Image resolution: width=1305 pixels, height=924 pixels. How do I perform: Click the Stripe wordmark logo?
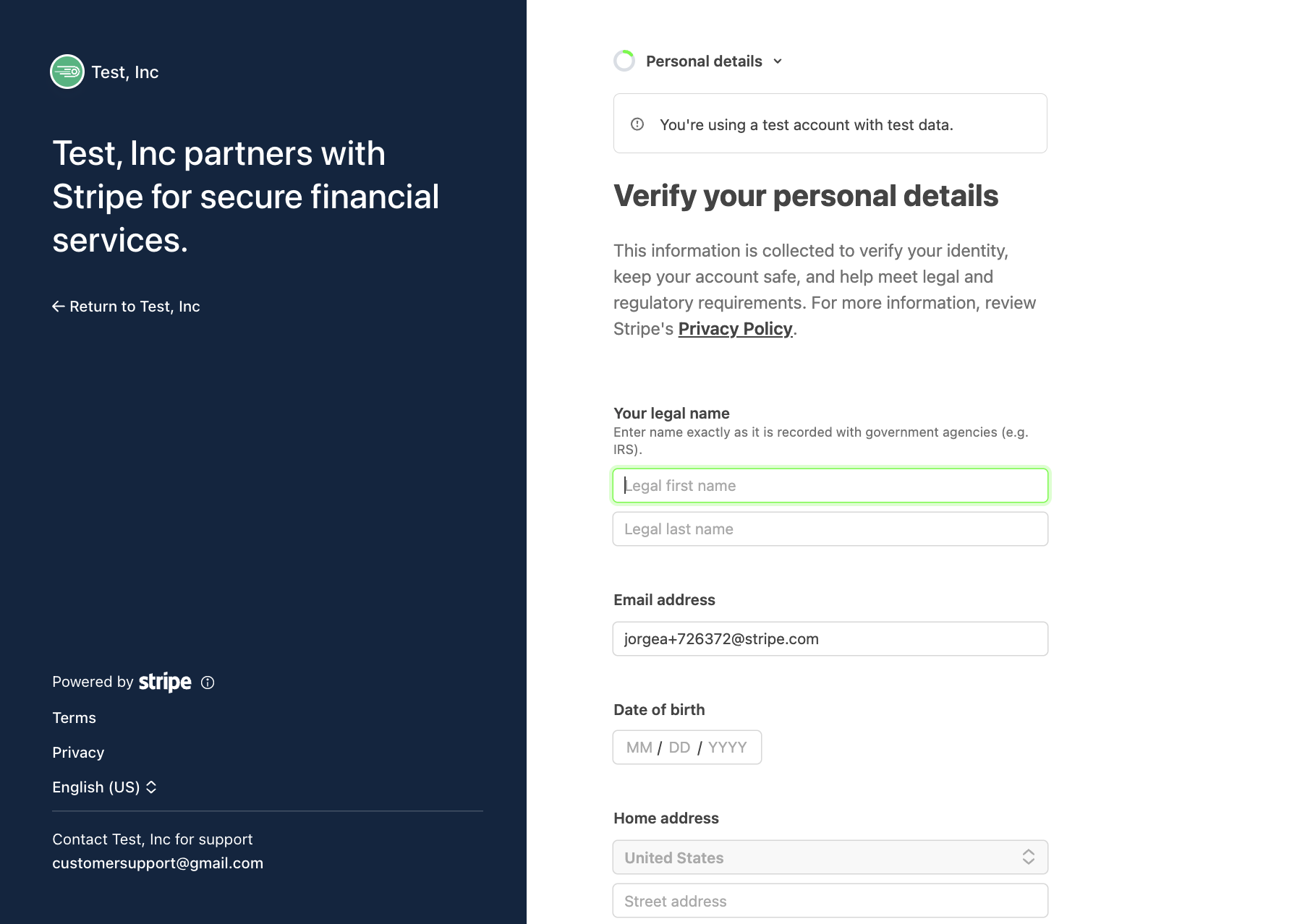point(165,682)
